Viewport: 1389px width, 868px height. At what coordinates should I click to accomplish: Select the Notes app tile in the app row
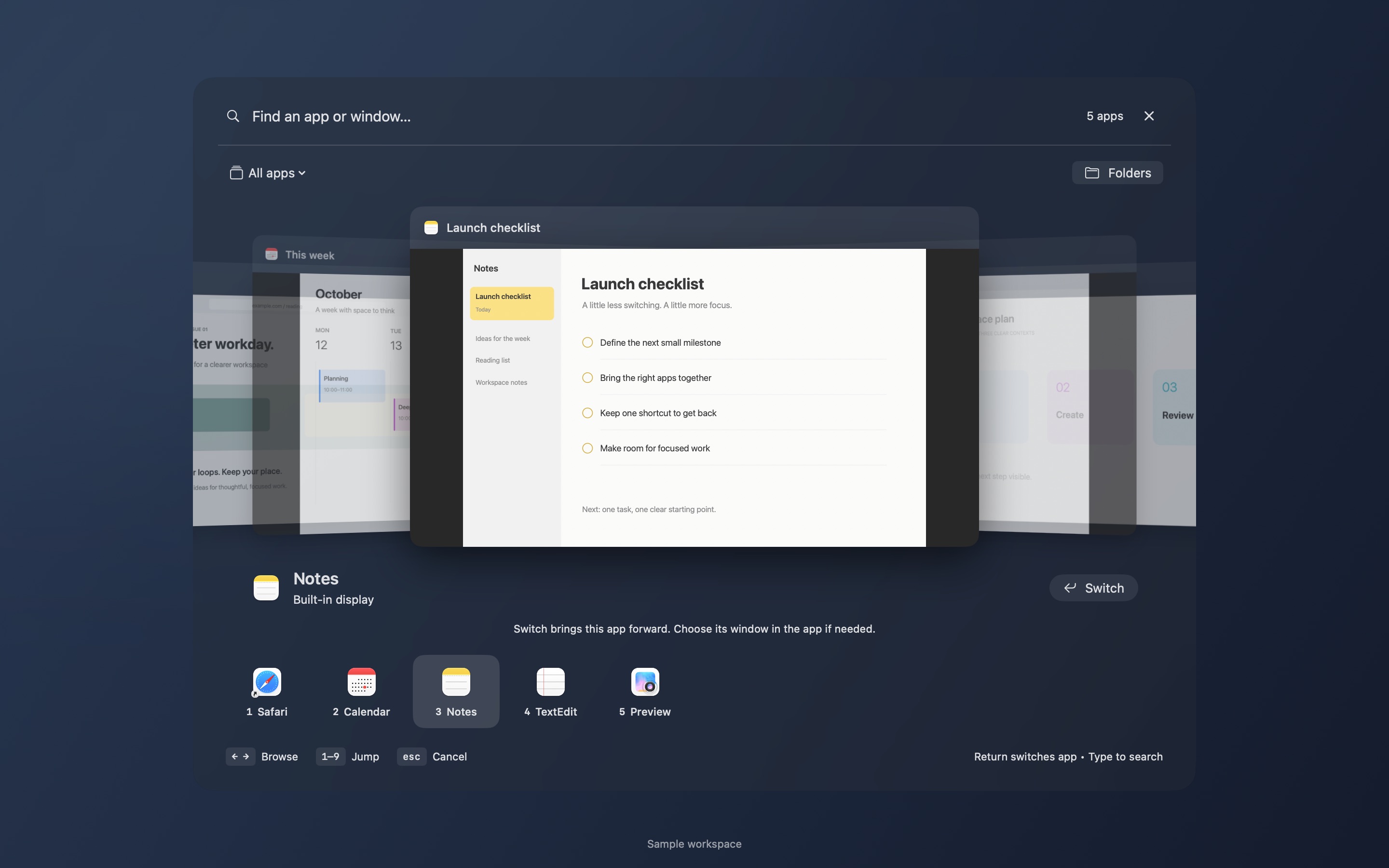456,691
